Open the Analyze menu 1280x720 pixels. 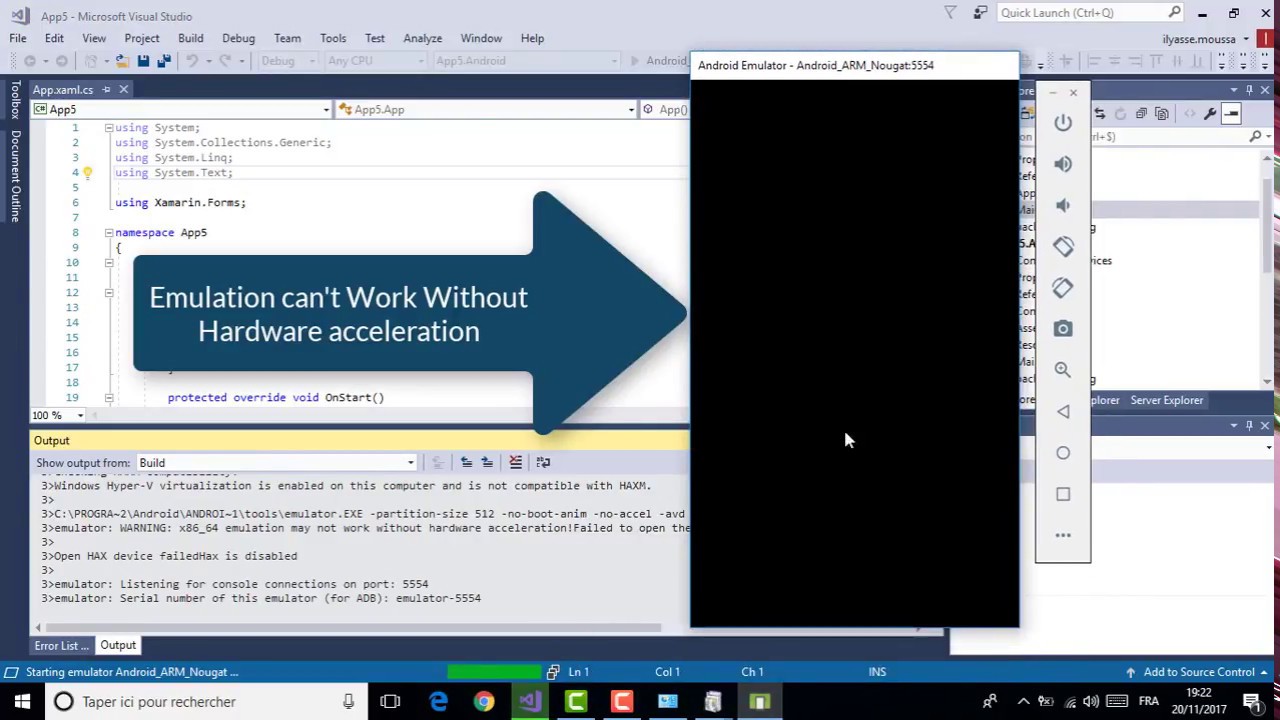click(x=423, y=38)
